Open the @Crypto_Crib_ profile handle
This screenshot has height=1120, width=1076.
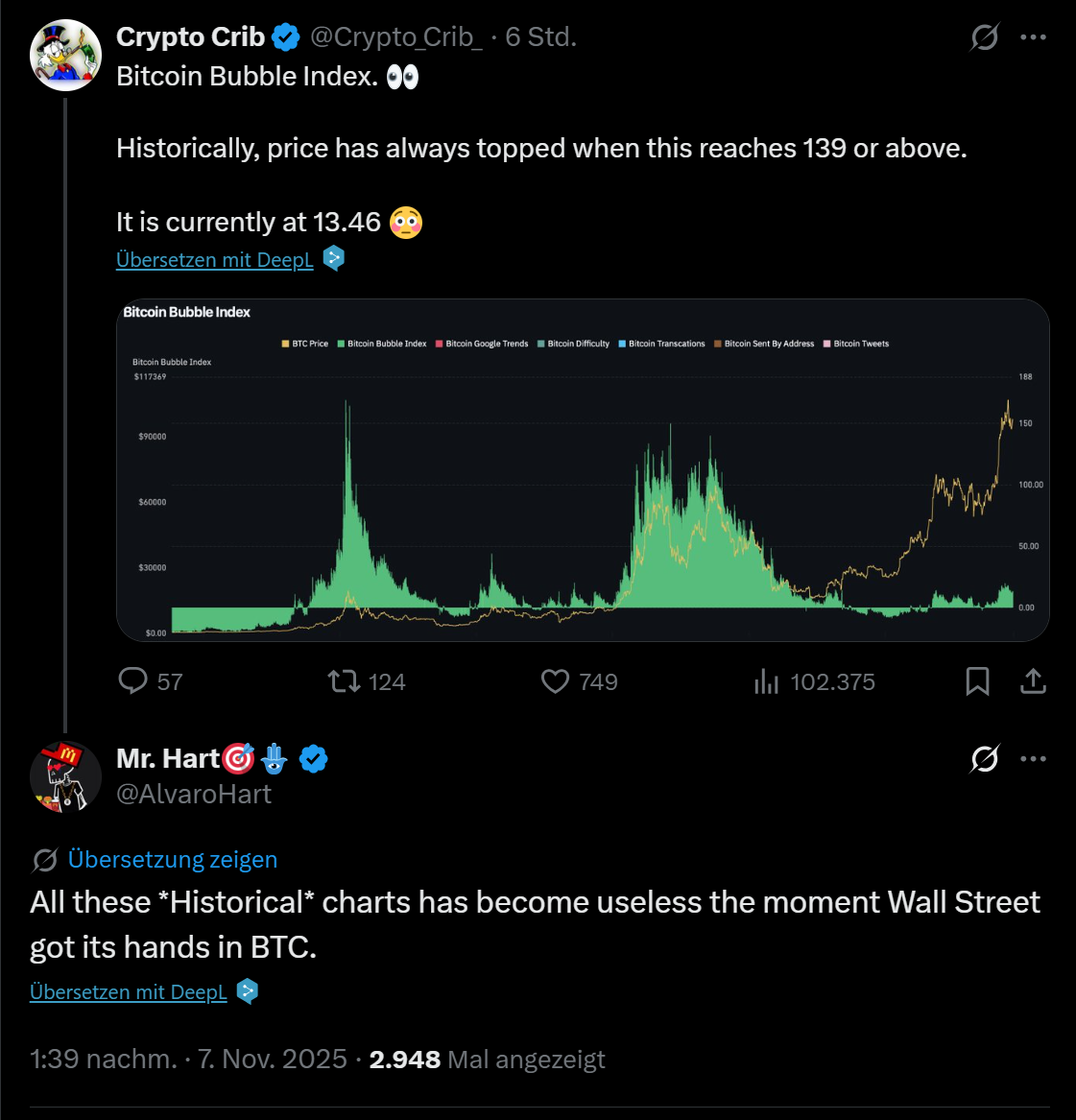coord(395,37)
